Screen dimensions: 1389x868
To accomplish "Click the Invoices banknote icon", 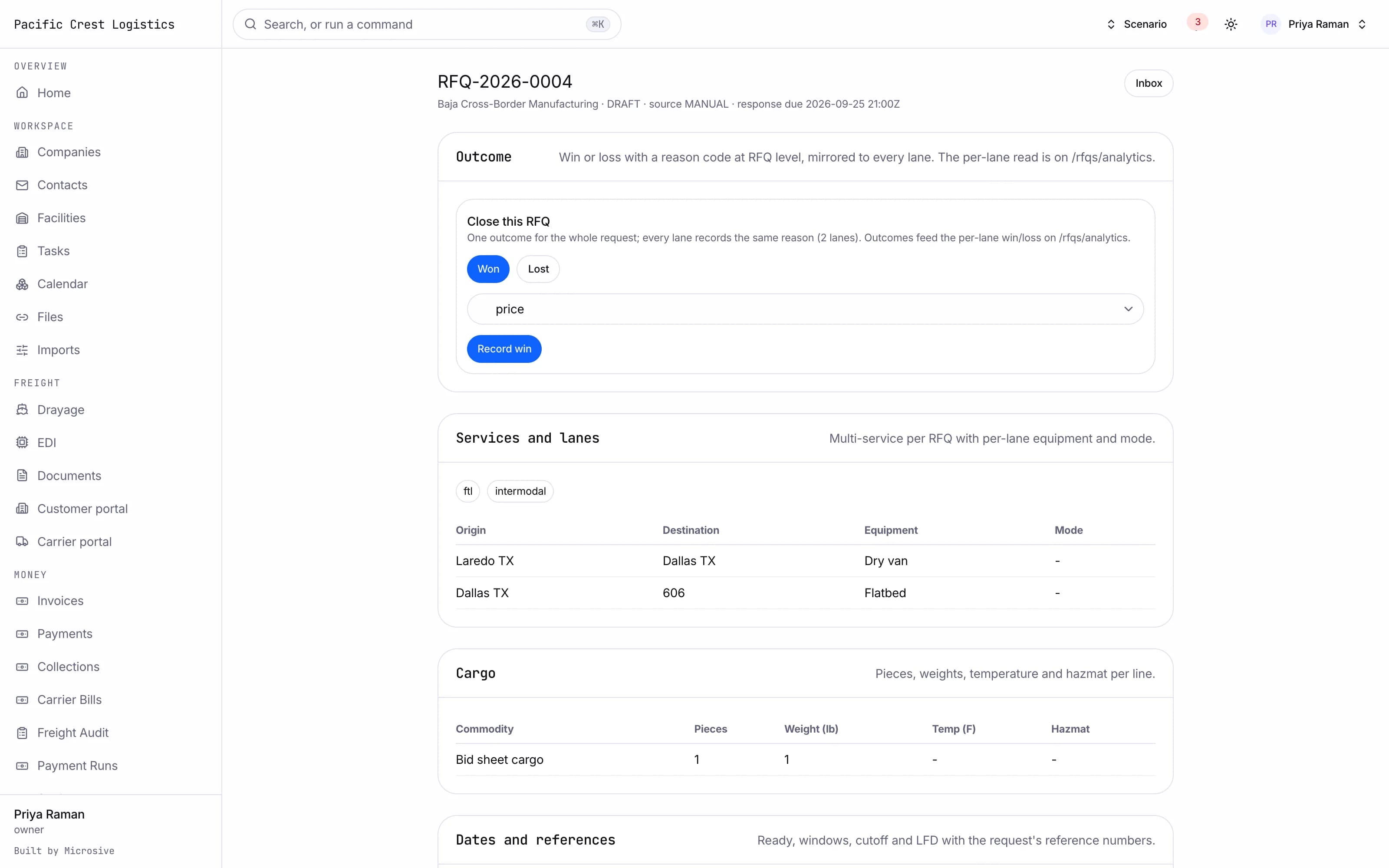I will (22, 601).
